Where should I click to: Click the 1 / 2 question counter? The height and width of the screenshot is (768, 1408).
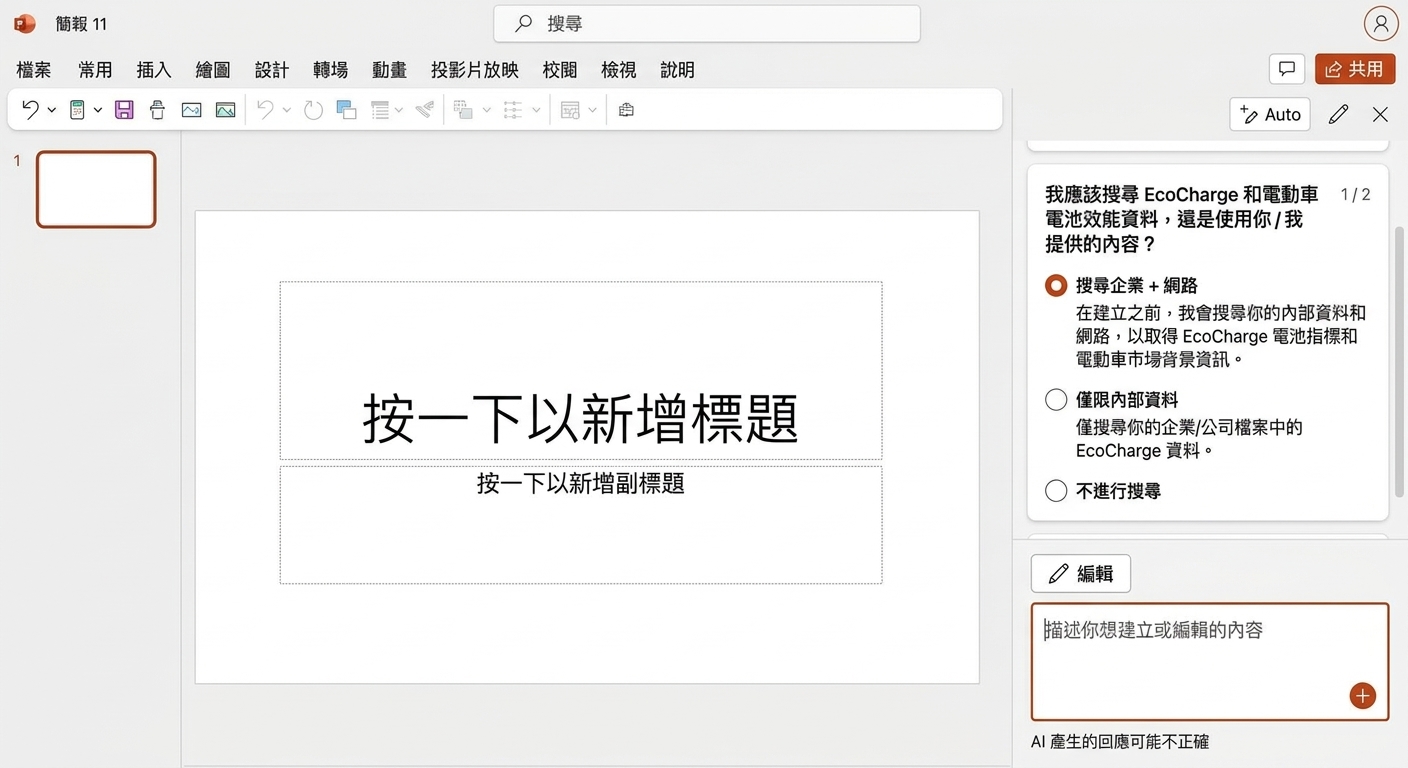pos(1356,195)
